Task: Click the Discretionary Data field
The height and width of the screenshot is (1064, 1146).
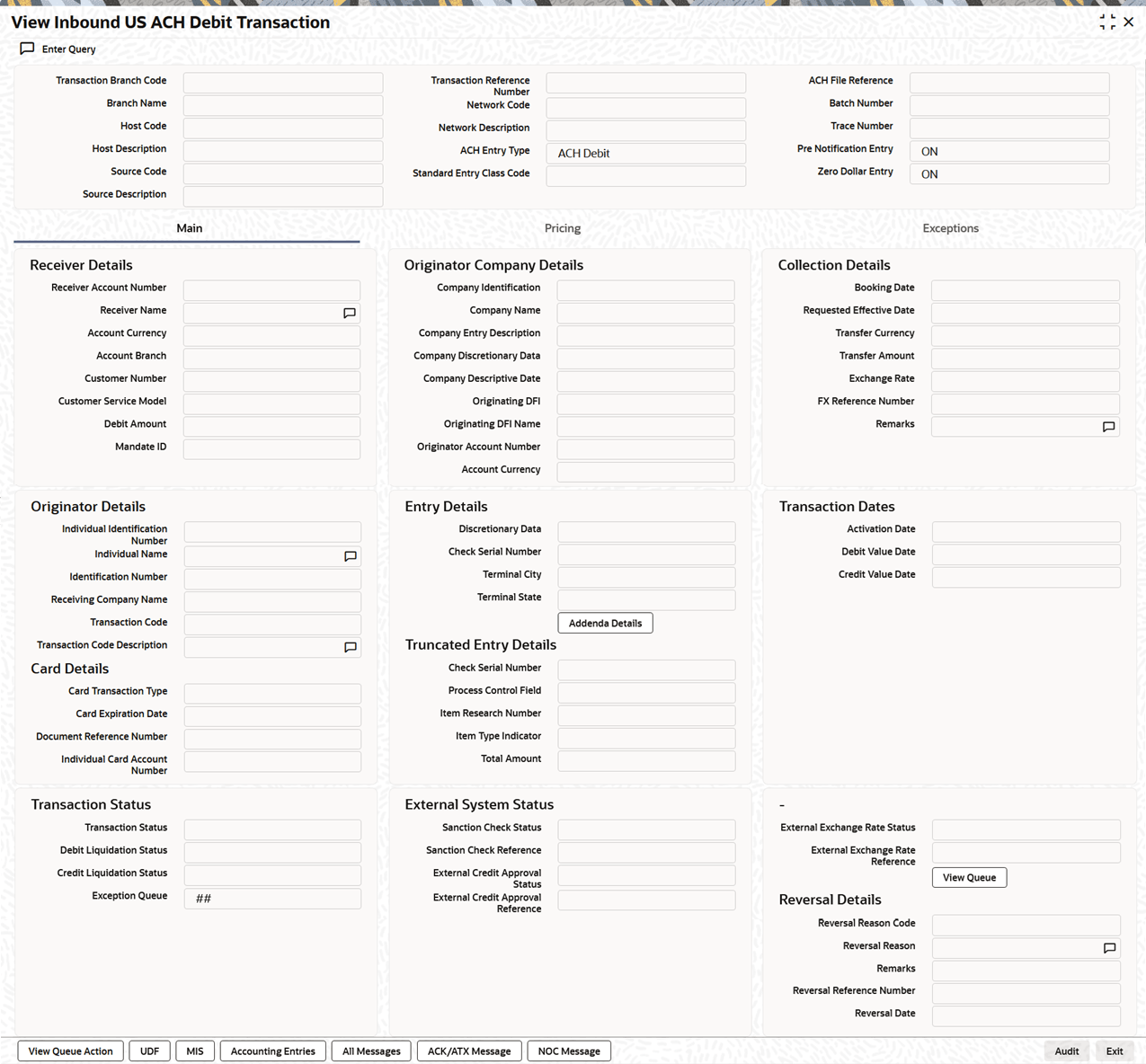Action: [646, 531]
